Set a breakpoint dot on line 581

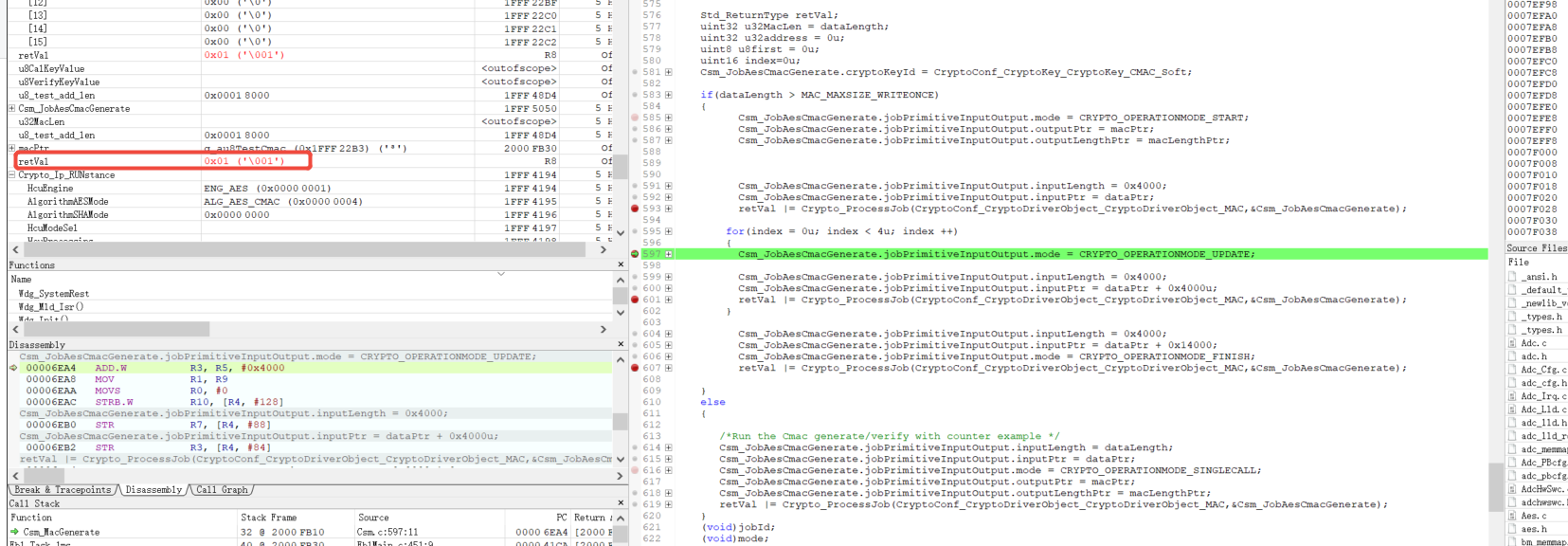click(x=635, y=72)
